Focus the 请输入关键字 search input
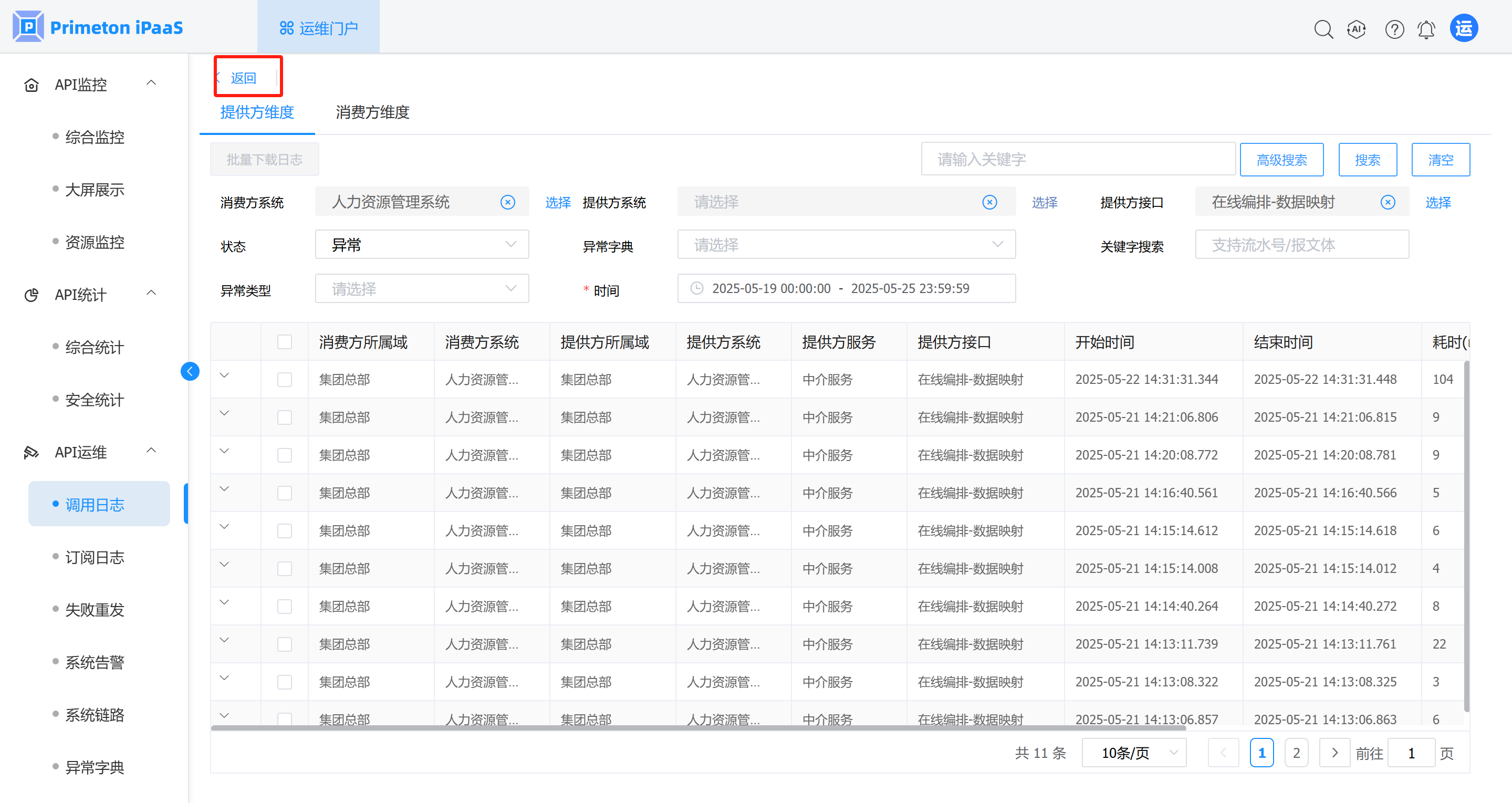Viewport: 1512px width, 803px height. (1078, 159)
